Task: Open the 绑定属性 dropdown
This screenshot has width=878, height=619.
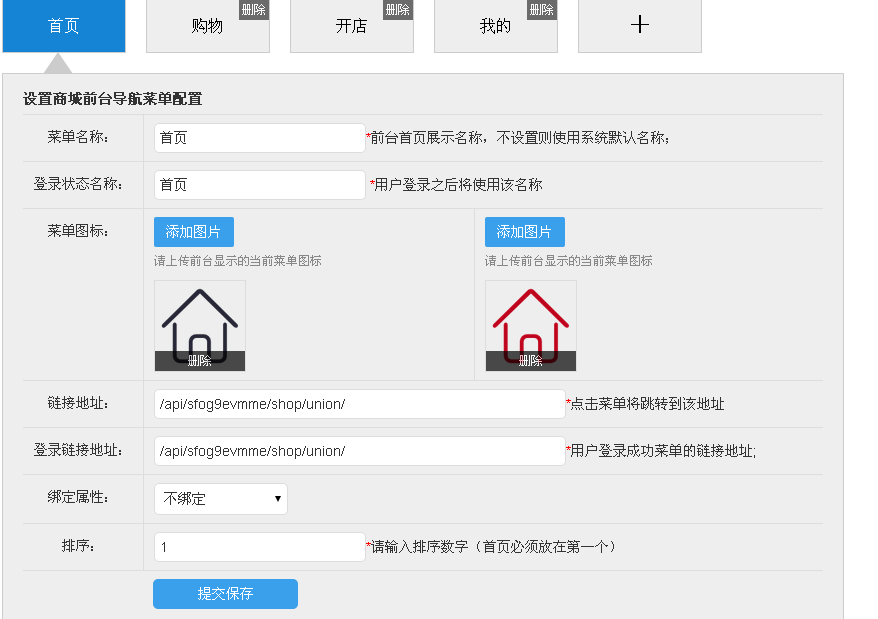Action: tap(220, 499)
